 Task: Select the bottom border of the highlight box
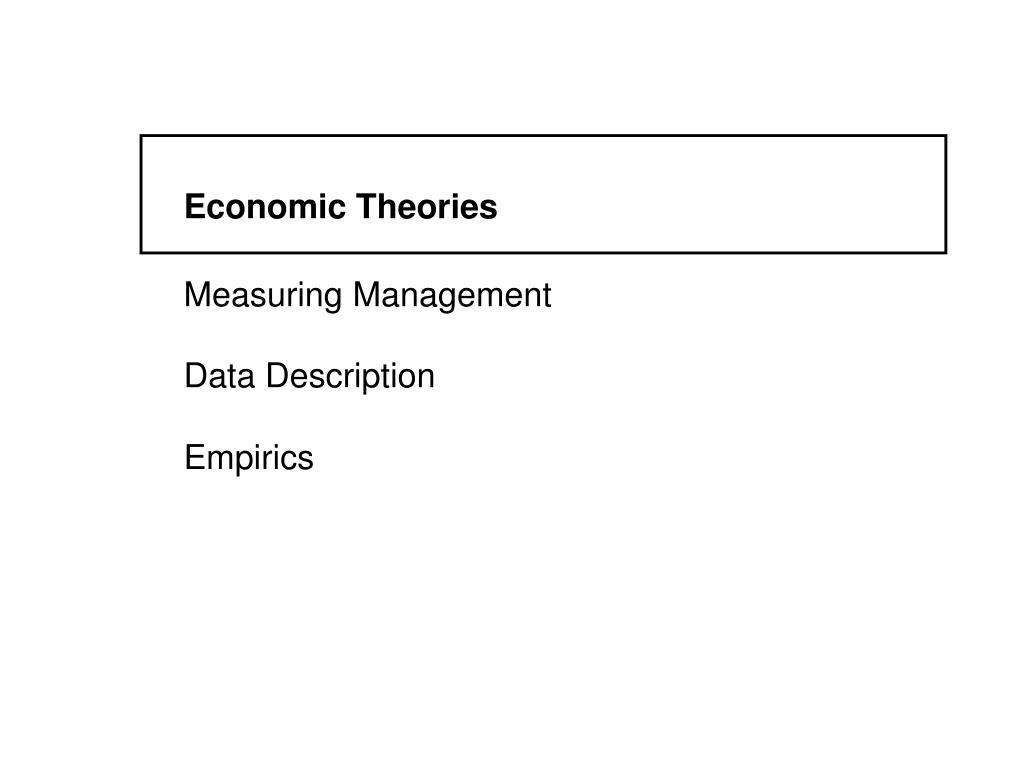click(543, 252)
